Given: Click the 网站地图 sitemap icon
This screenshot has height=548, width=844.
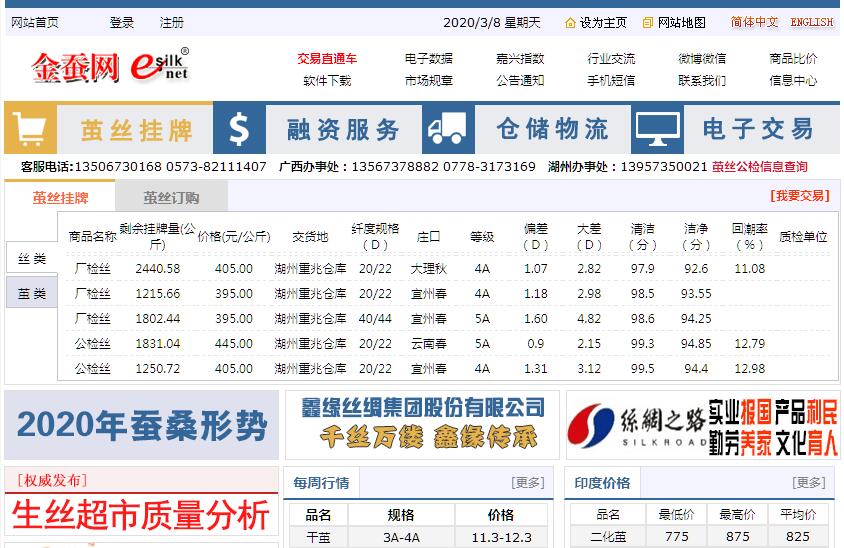Looking at the screenshot, I should [648, 22].
